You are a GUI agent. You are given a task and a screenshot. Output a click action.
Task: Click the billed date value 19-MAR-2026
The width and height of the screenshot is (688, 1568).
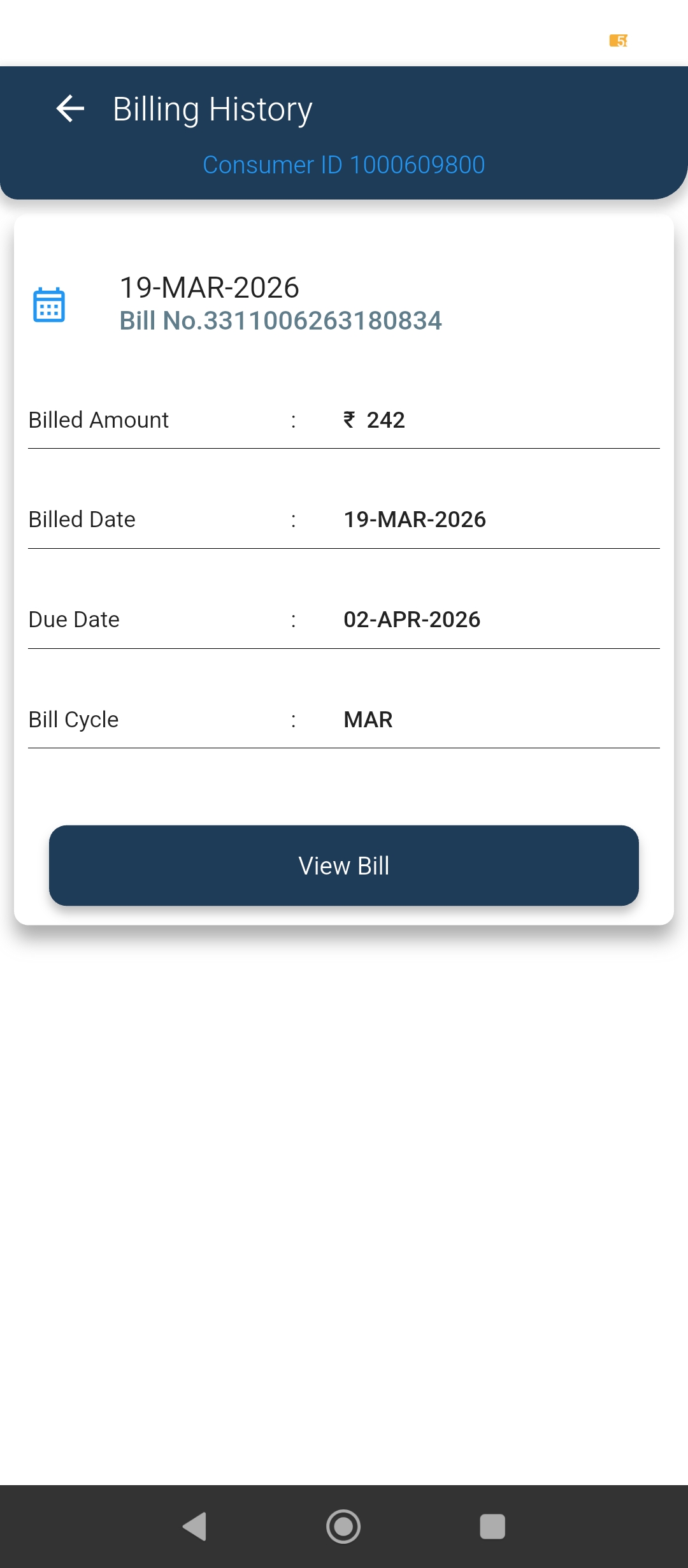[x=415, y=519]
